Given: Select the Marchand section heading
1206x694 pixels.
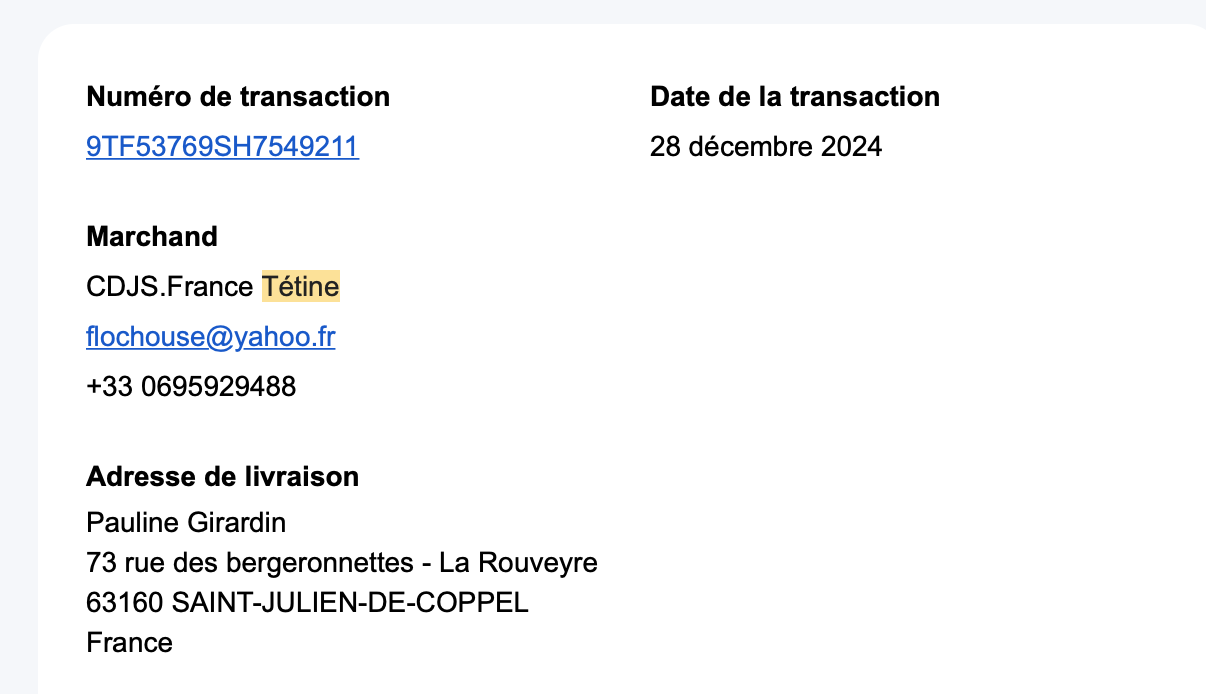Looking at the screenshot, I should pyautogui.click(x=152, y=237).
